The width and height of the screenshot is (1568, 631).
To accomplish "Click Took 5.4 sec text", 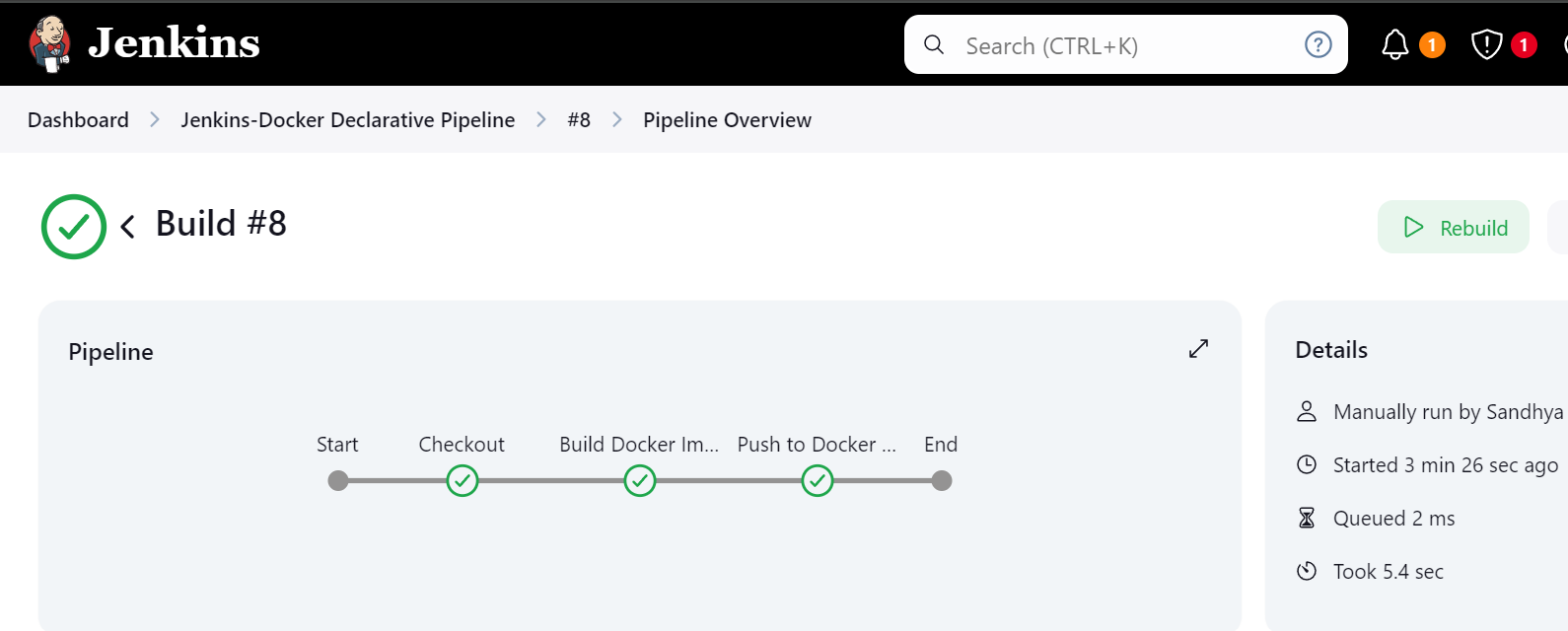I will 1388,572.
